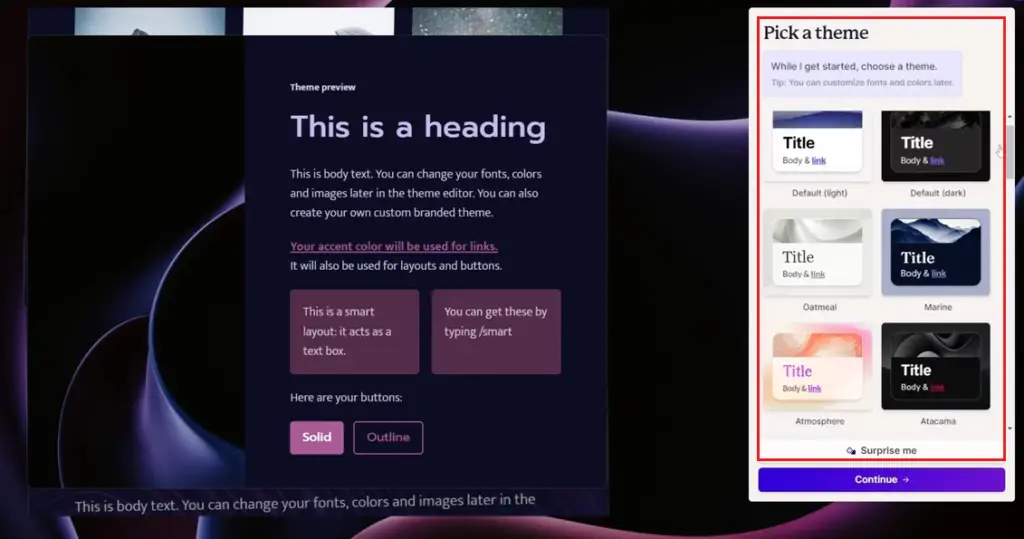
Task: Click the 'This is a heading' title
Action: (418, 127)
